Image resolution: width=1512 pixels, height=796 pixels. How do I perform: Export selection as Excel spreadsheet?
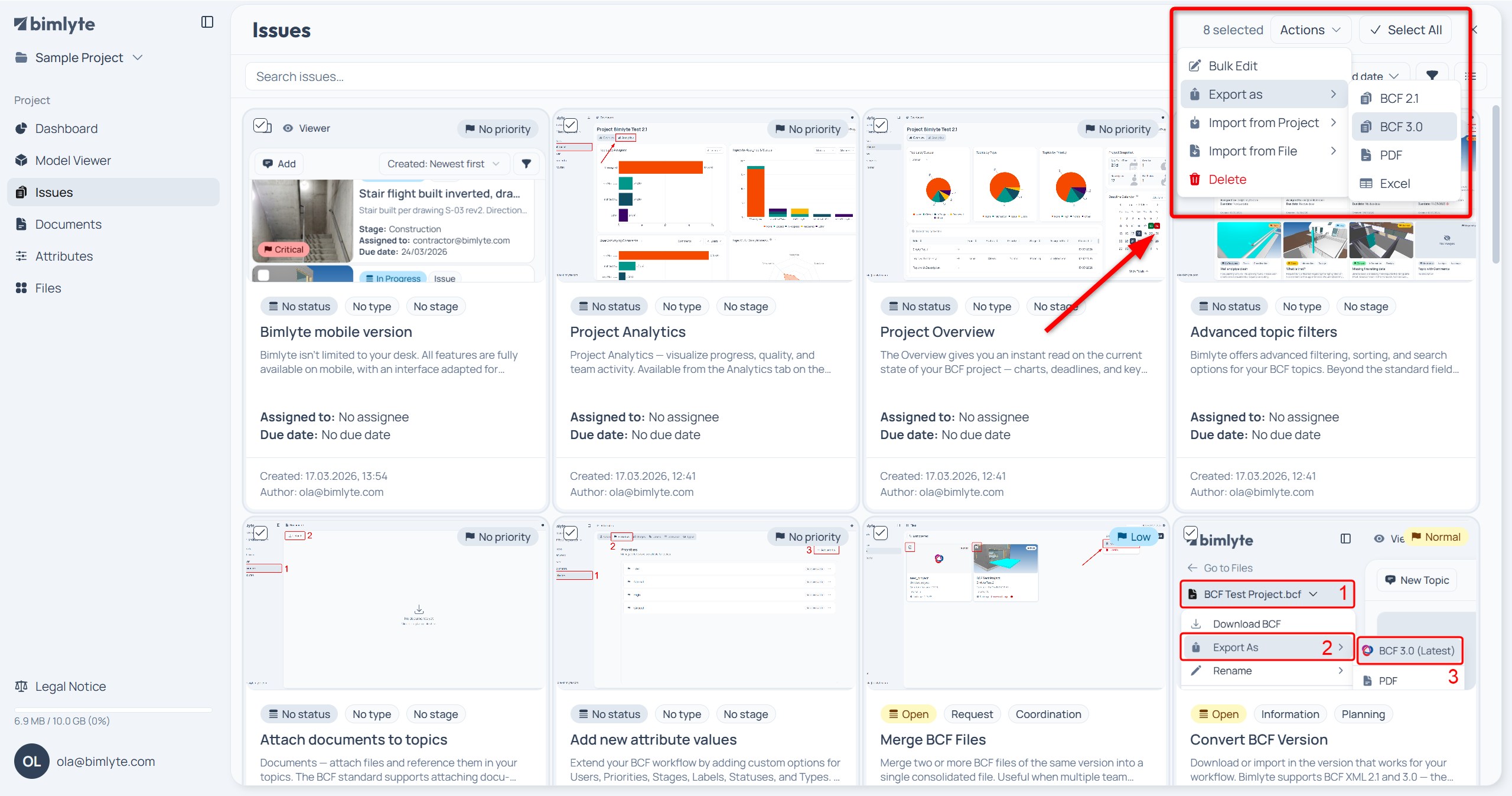click(1405, 184)
